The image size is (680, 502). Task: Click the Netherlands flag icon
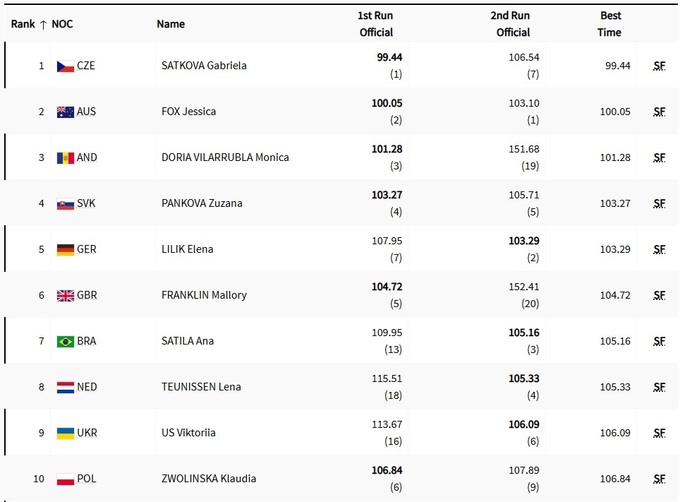(65, 388)
